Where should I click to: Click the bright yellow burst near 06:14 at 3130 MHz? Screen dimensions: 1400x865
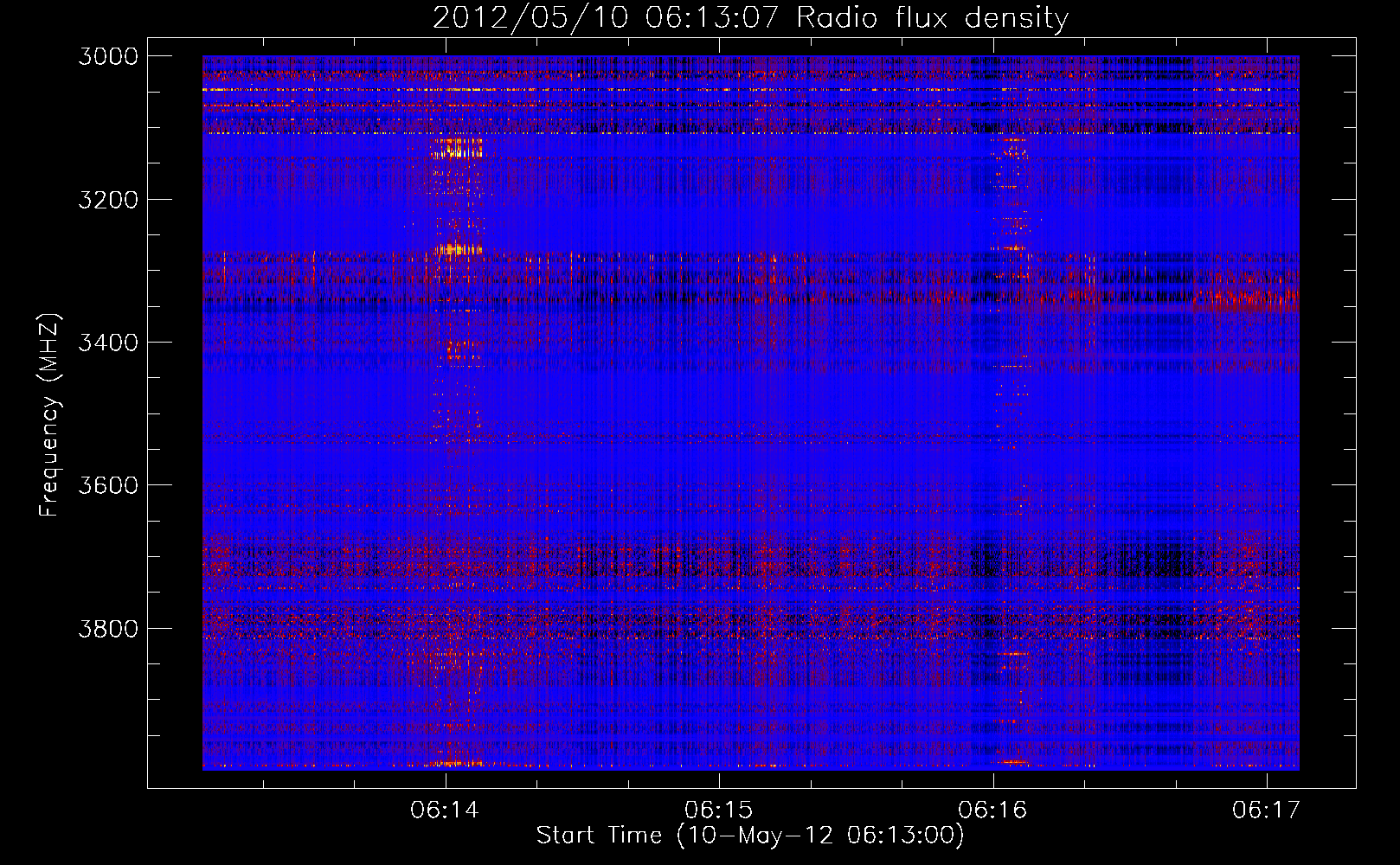point(457,149)
